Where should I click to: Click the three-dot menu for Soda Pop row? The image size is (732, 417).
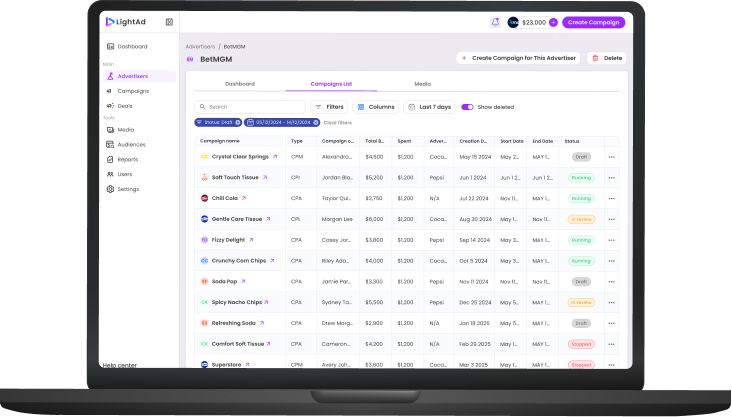(611, 282)
